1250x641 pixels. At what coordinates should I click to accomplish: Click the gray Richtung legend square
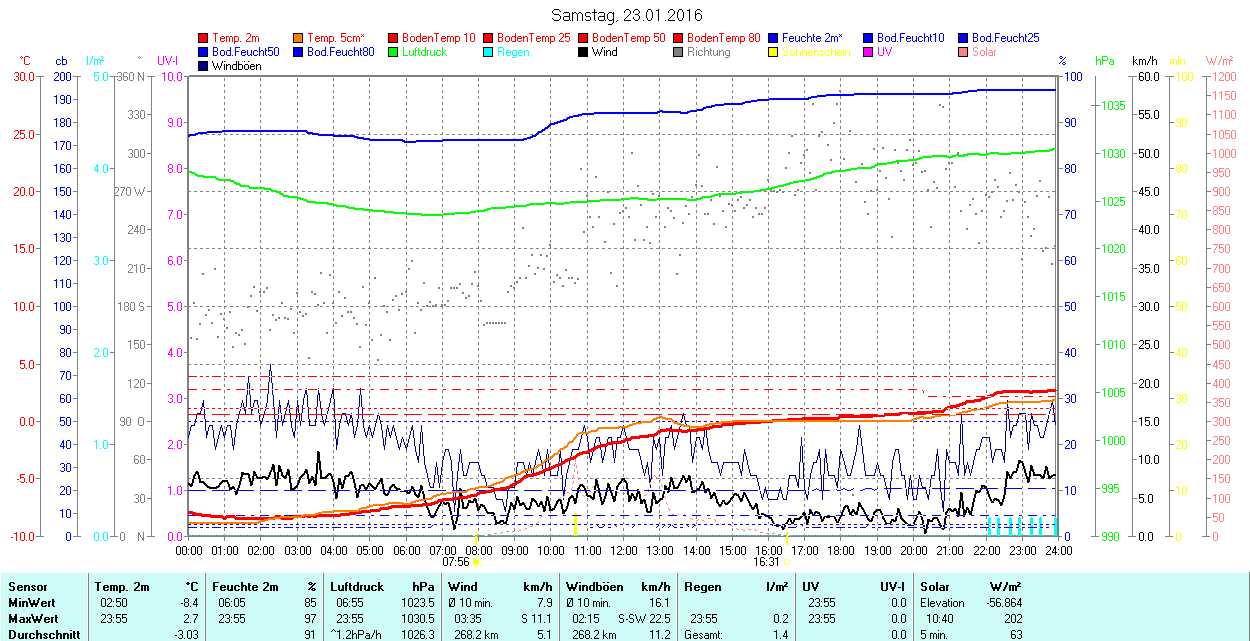click(x=678, y=52)
